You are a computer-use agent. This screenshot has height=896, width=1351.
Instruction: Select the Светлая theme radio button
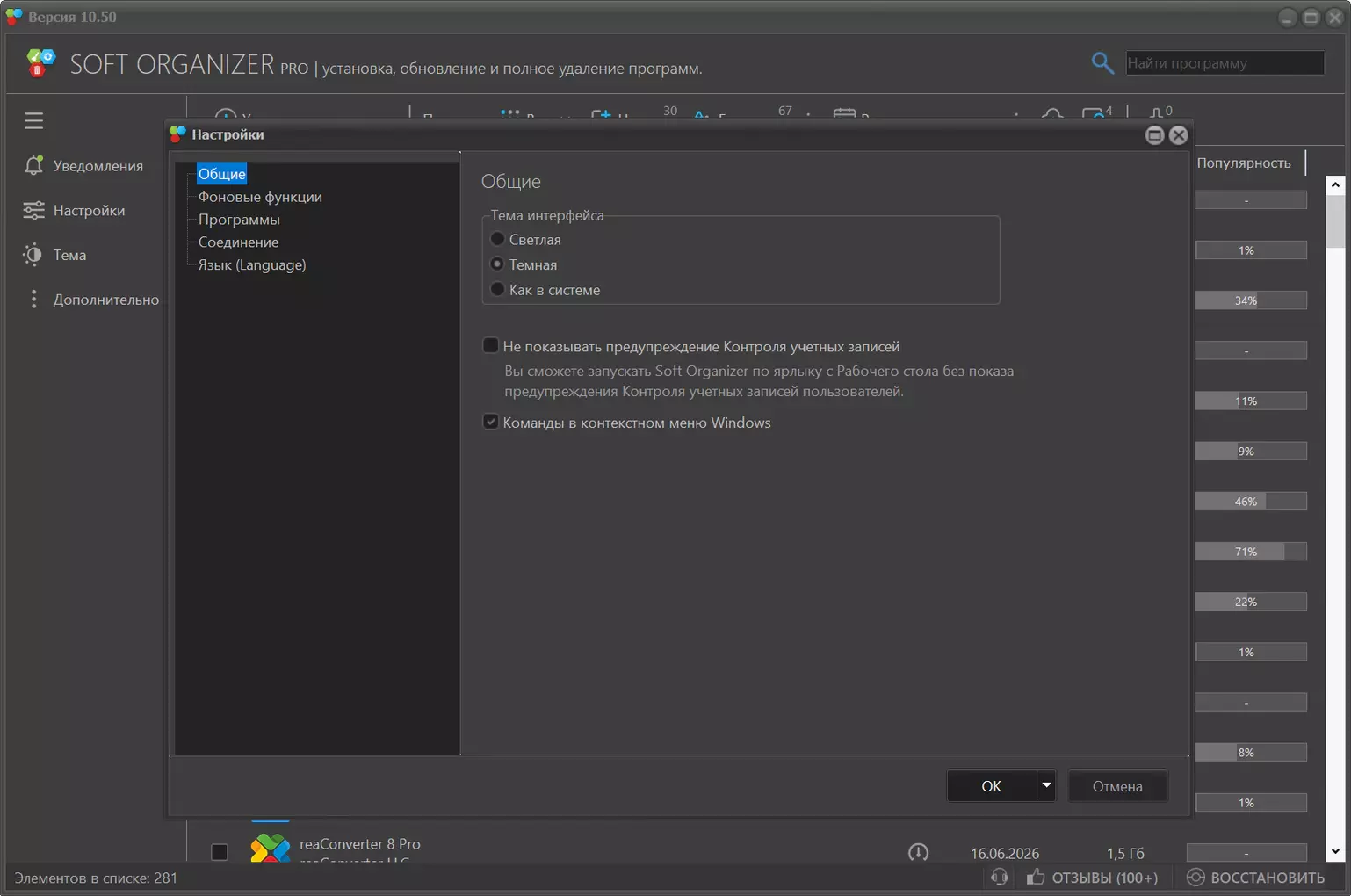(x=497, y=239)
